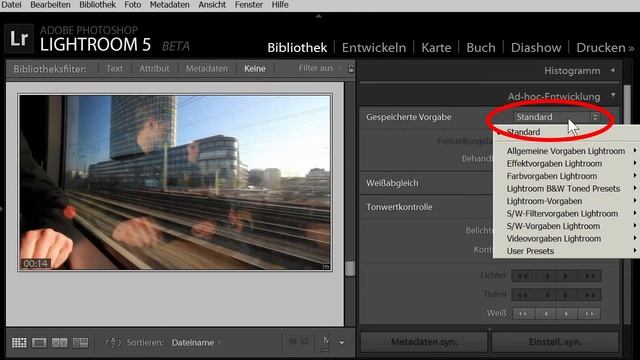Switch to Drucken module
The height and width of the screenshot is (360, 640).
tap(601, 48)
